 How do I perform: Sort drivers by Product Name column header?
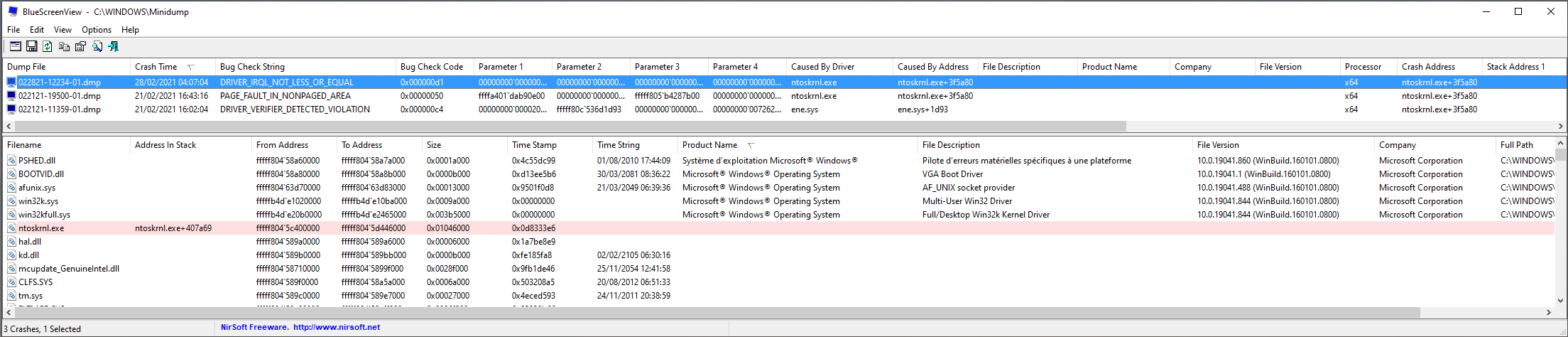709,145
